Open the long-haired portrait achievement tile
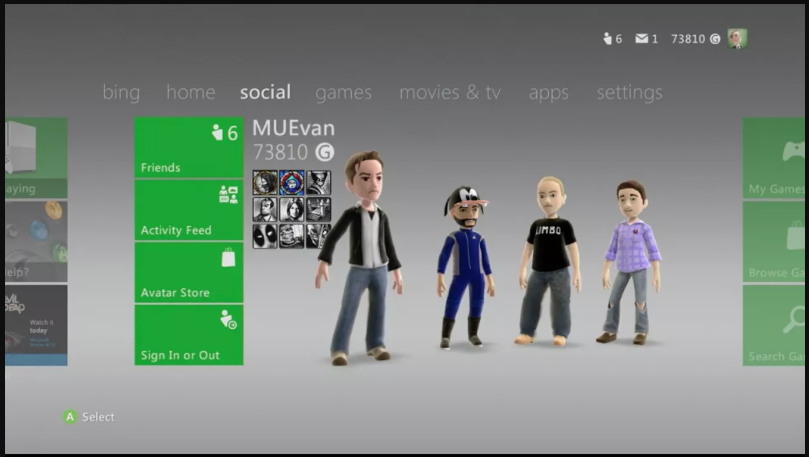This screenshot has width=809, height=457. [x=292, y=209]
